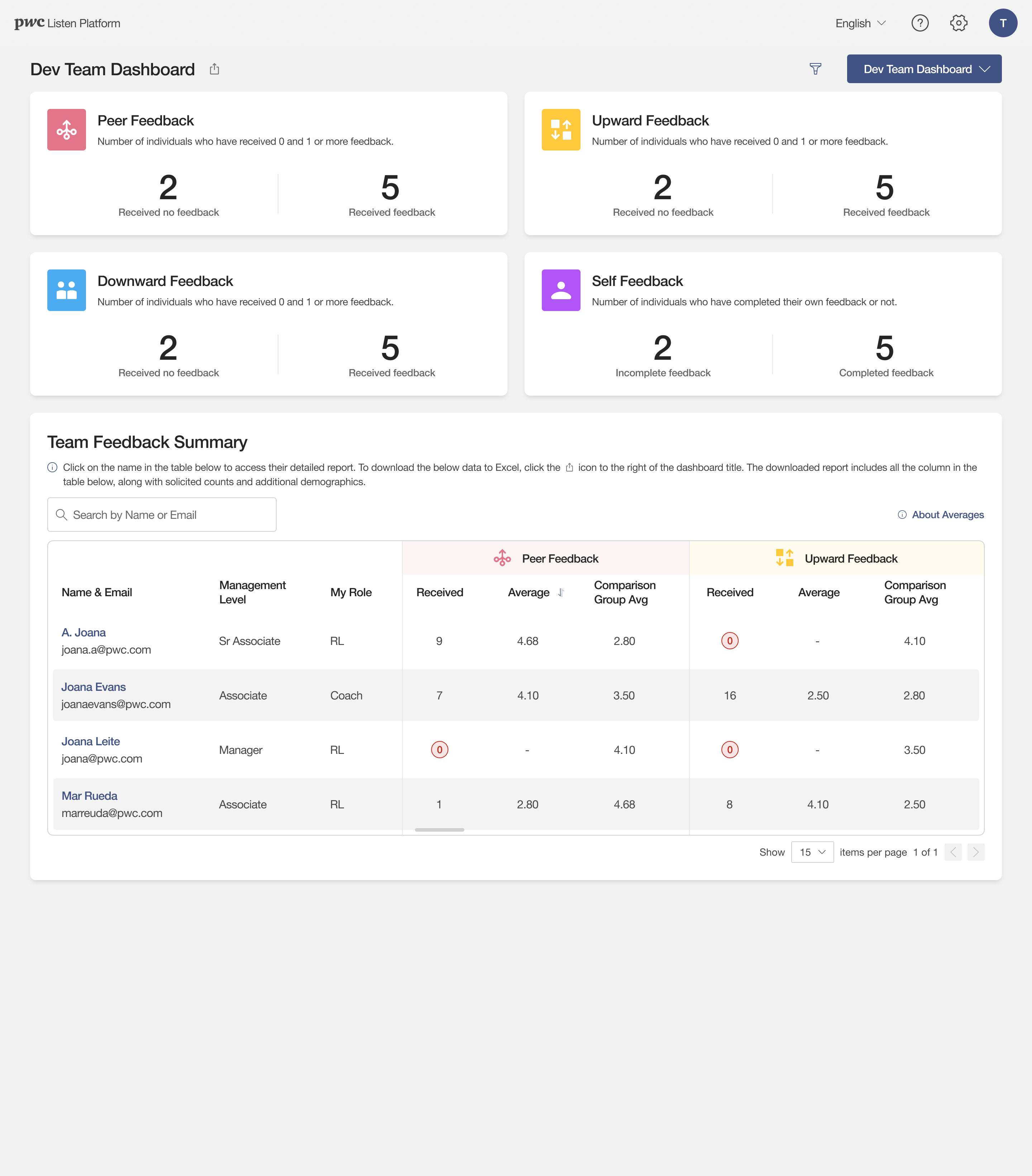Click the search magnifier icon

tap(62, 514)
